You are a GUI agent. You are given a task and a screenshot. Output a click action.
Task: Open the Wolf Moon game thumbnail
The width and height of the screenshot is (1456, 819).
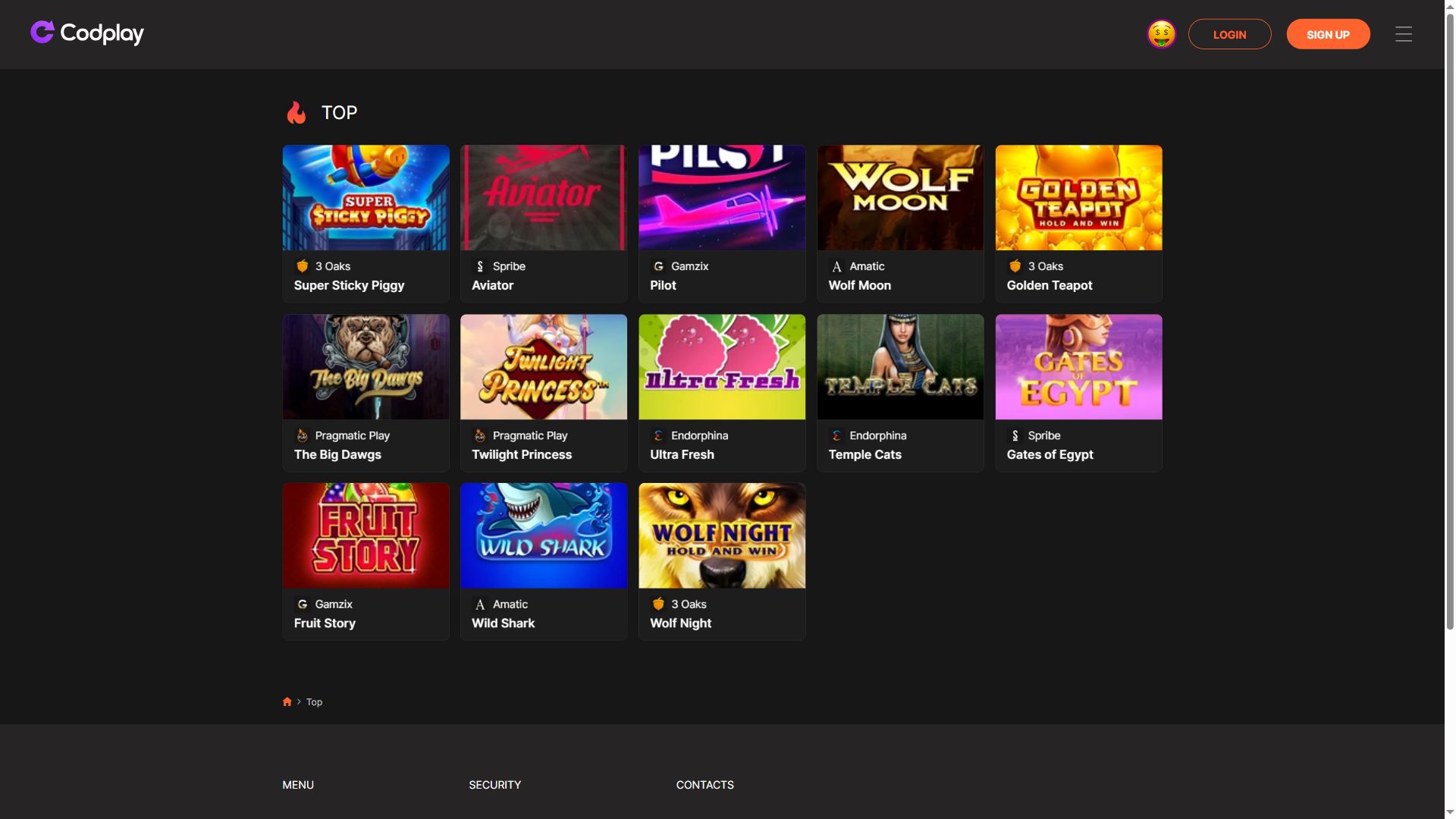click(x=900, y=197)
